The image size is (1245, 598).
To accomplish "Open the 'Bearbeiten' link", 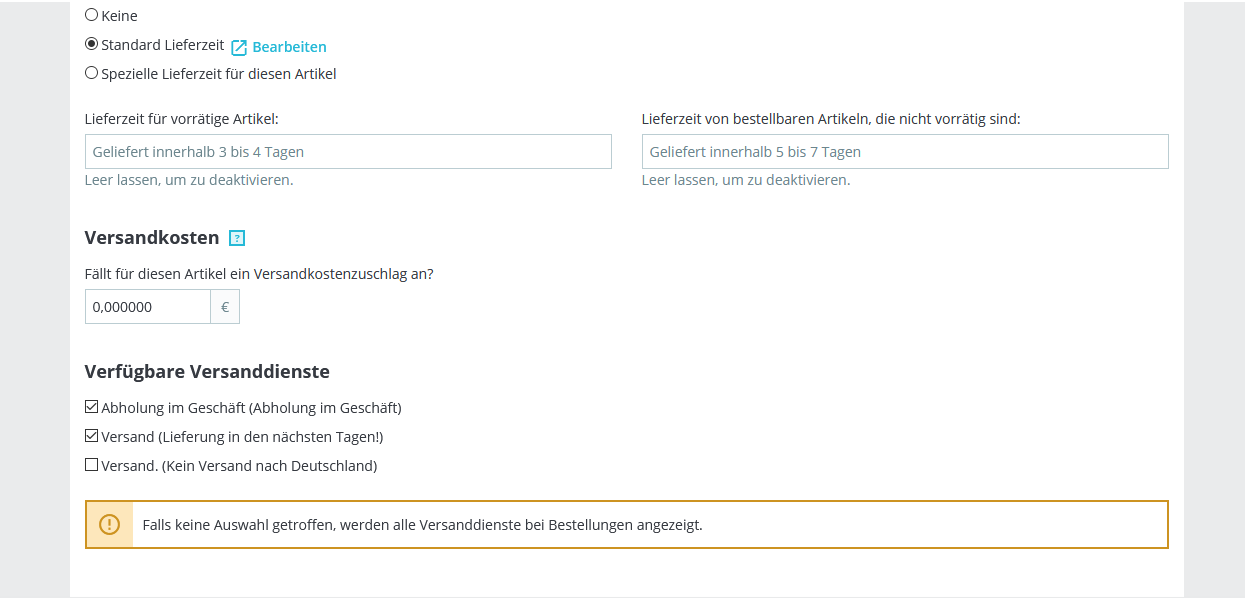I will 289,47.
